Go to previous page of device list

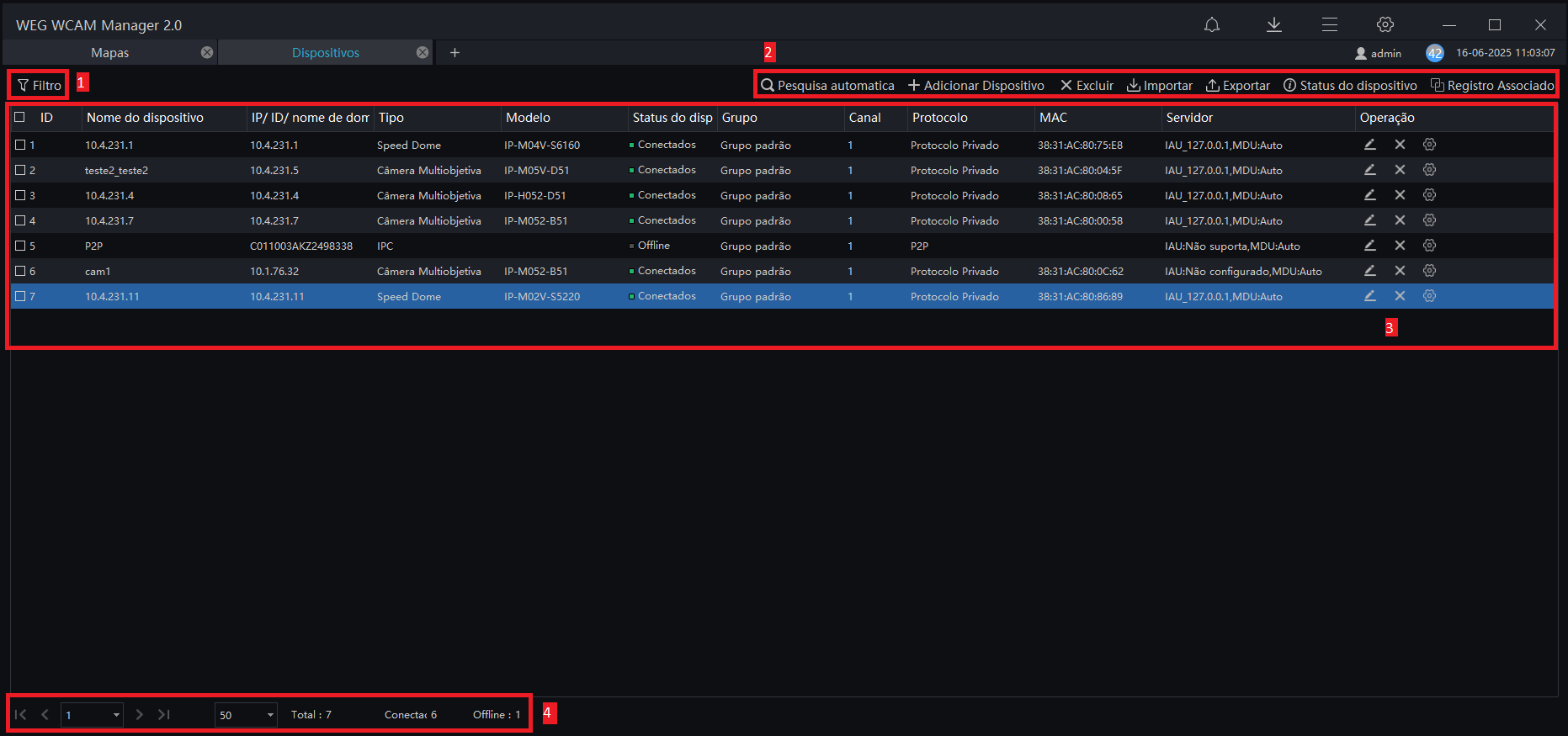click(x=45, y=714)
